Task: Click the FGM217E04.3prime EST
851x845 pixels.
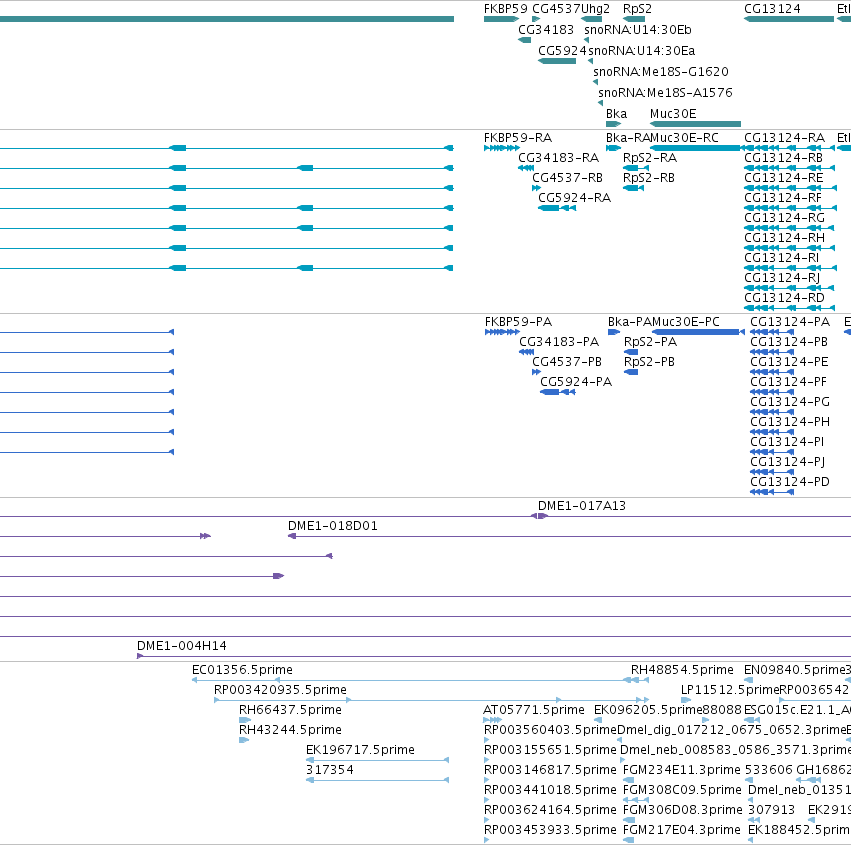Action: 628,840
